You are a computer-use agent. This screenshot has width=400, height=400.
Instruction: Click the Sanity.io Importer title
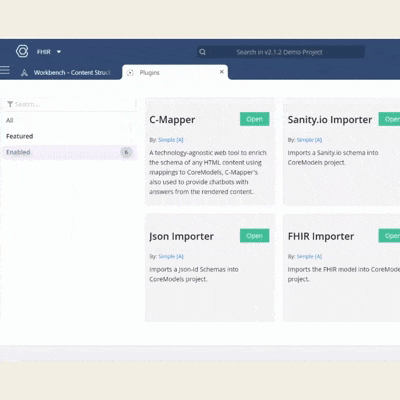(x=330, y=120)
